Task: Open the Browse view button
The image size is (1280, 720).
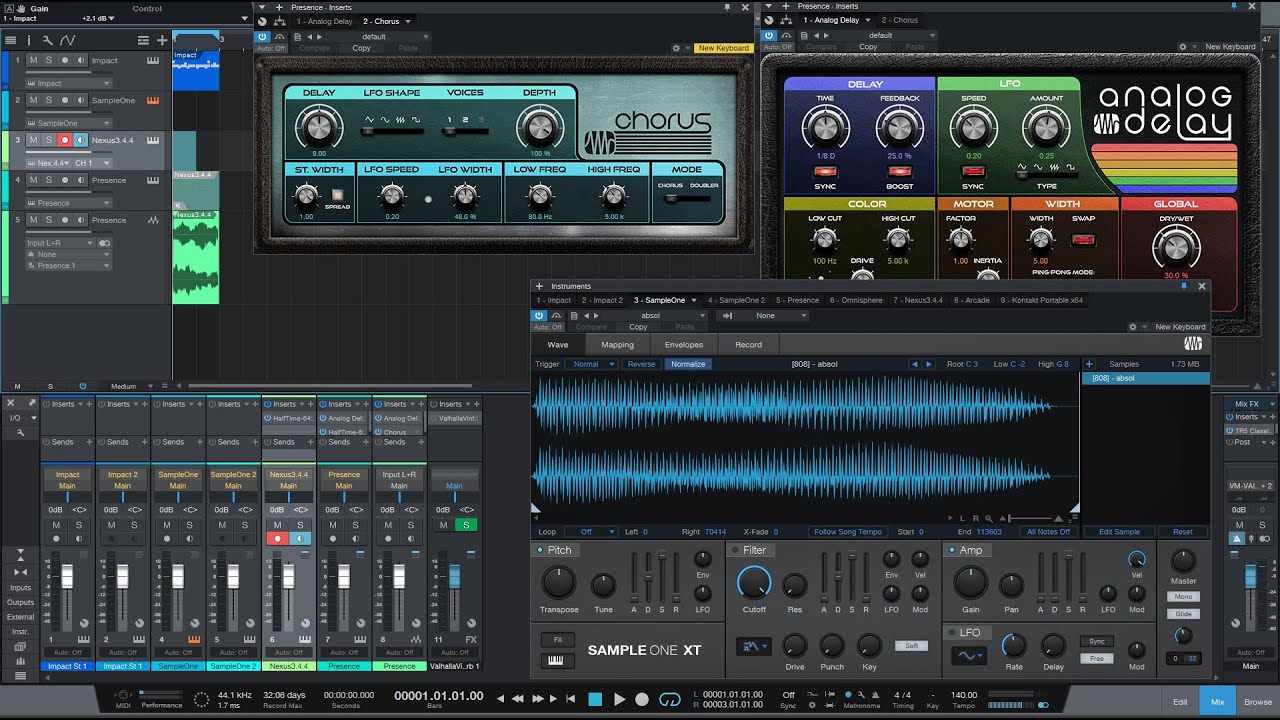Action: [x=1258, y=702]
